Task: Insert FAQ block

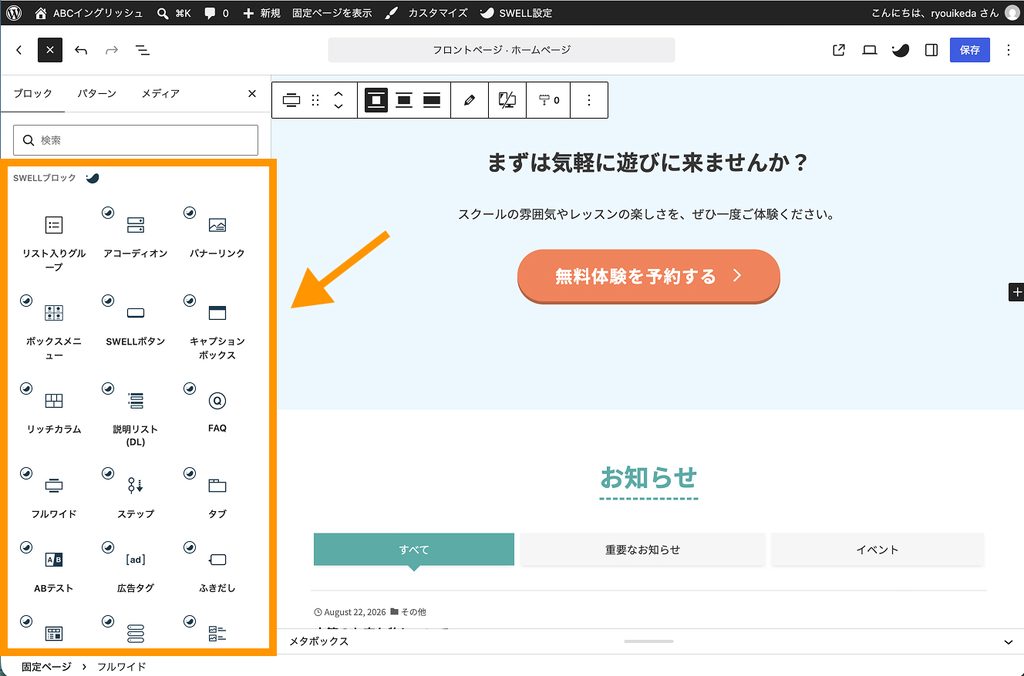Action: point(217,411)
